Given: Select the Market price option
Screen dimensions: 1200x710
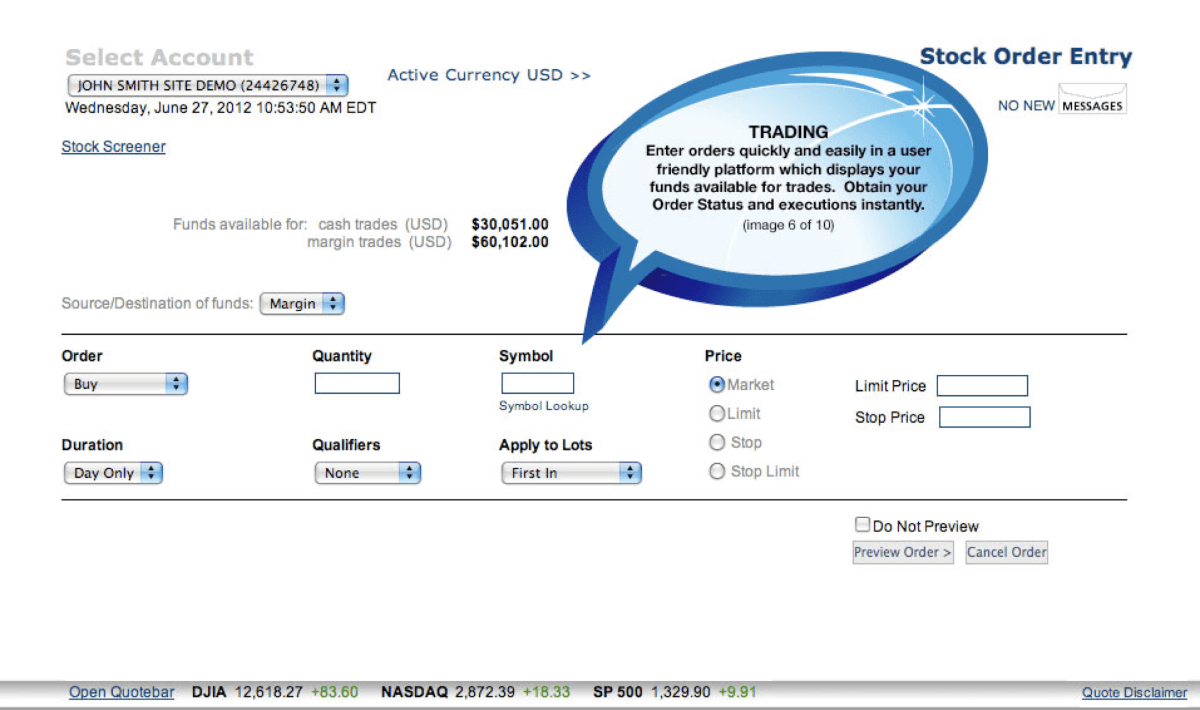Looking at the screenshot, I should tap(716, 384).
